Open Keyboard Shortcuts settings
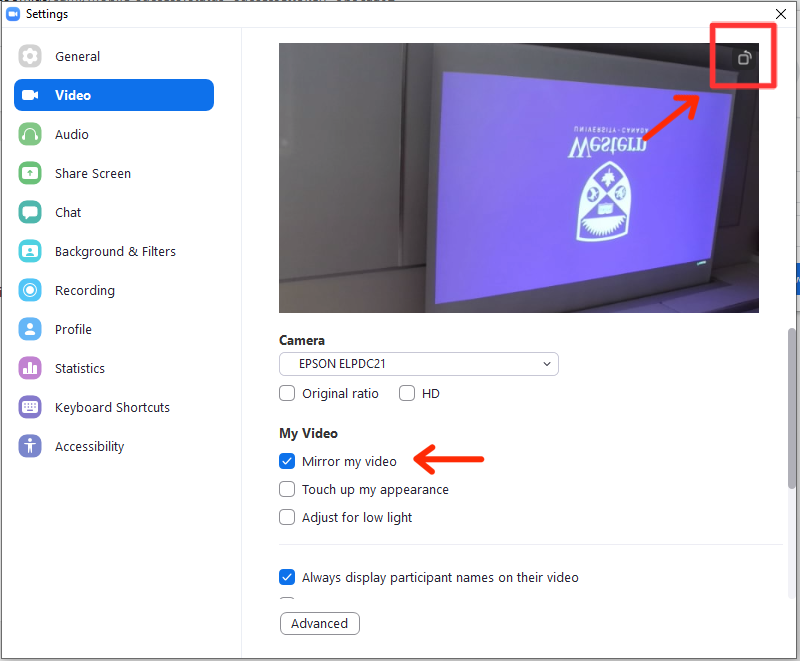This screenshot has height=661, width=800. 114,408
